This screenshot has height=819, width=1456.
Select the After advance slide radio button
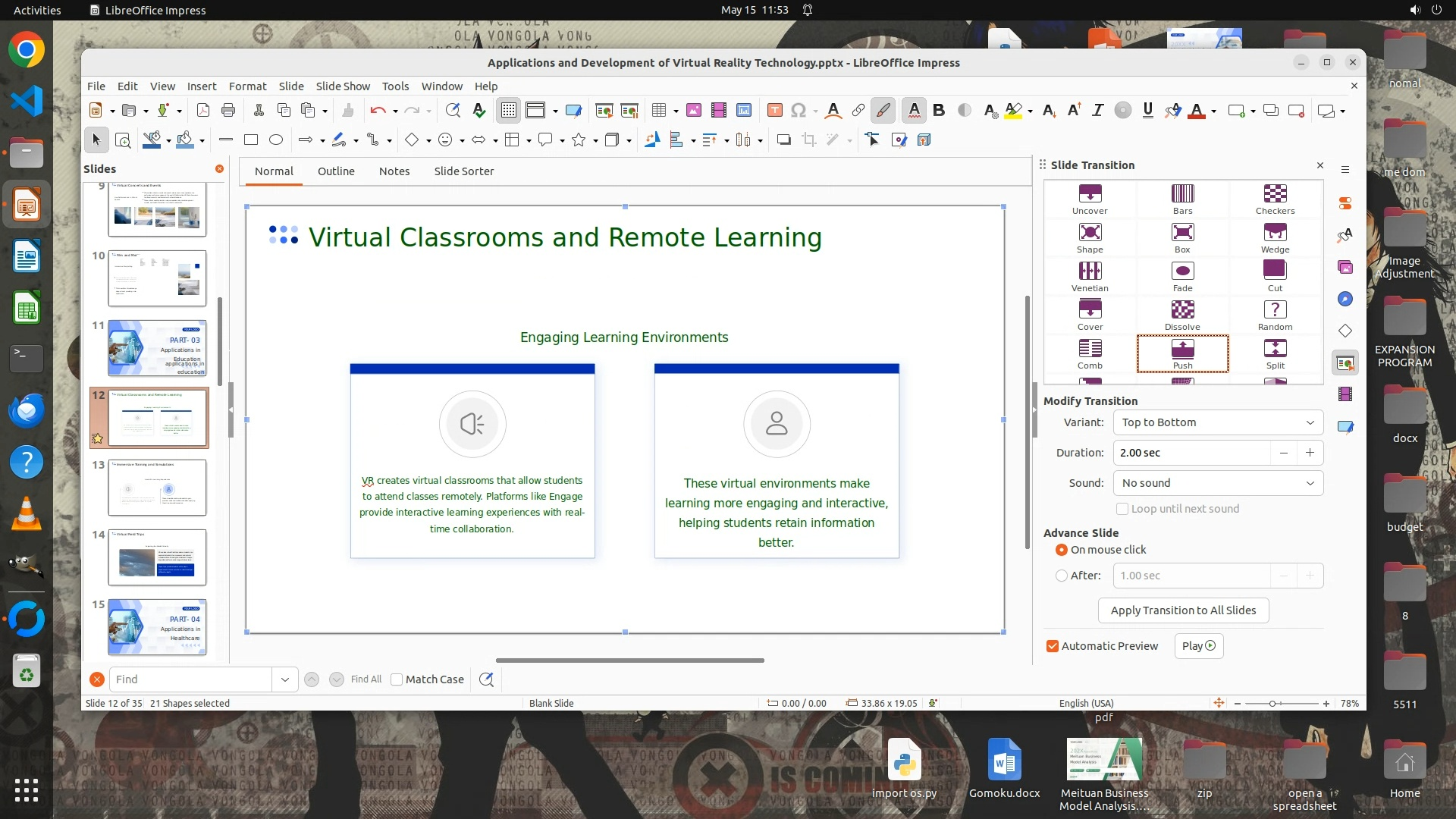[x=1062, y=576]
